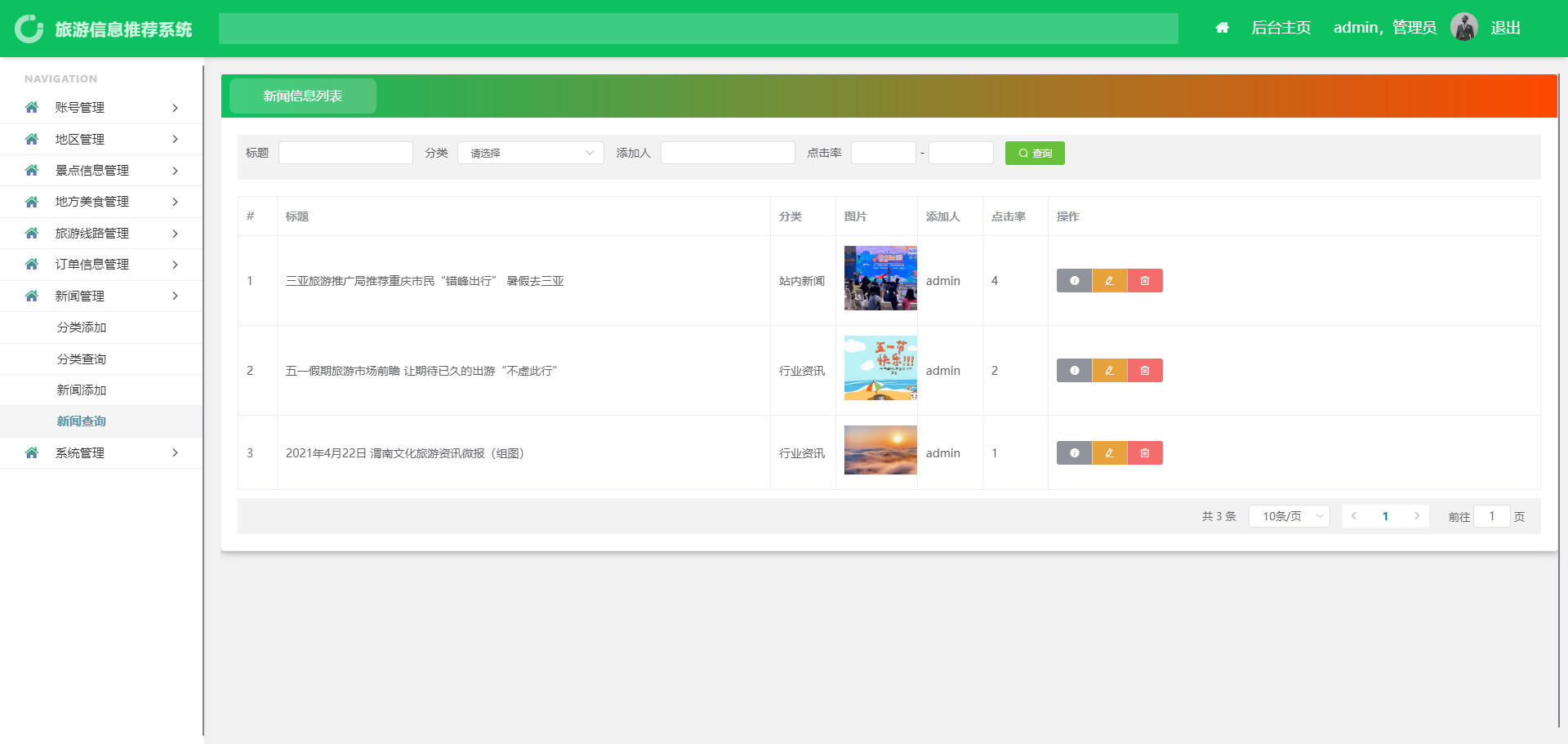The image size is (1568, 744).
Task: Open the 分类 category dropdown filter
Action: [x=530, y=154]
